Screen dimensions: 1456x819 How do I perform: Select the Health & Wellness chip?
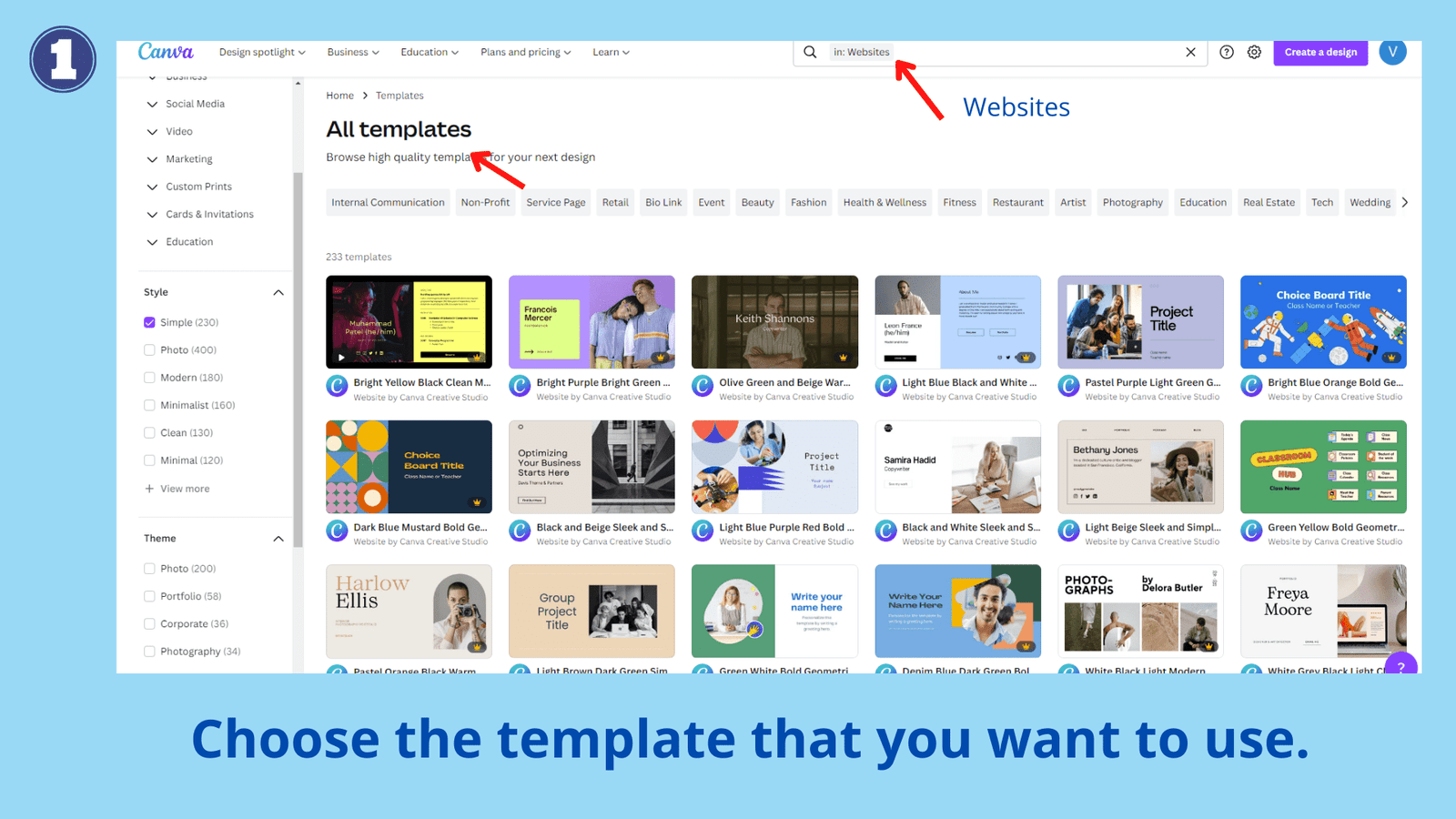point(885,202)
